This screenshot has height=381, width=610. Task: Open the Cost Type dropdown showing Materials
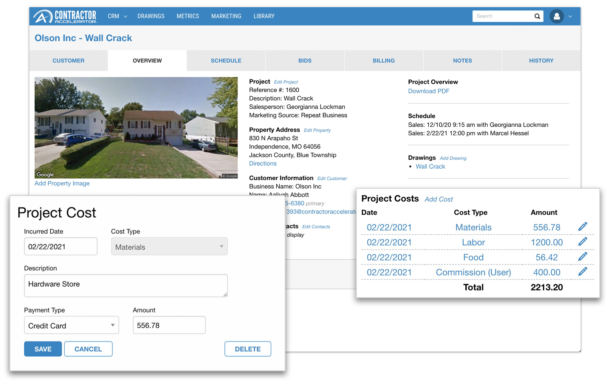coord(169,247)
